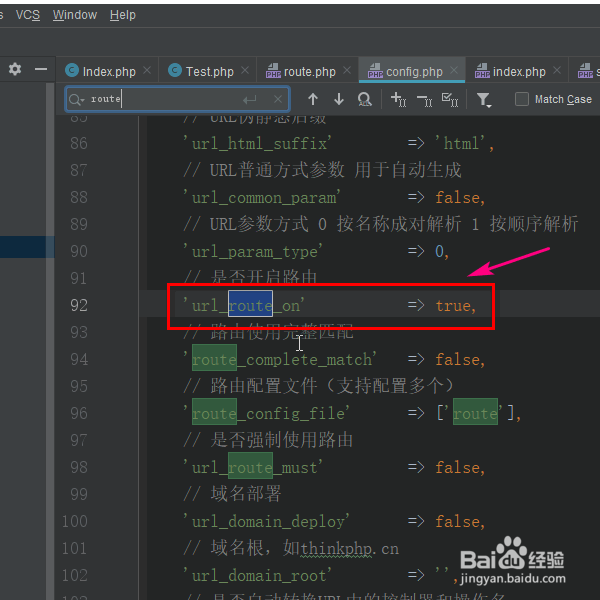This screenshot has width=600, height=600.
Task: Collapse the project panel with the minus icon
Action: 41,69
